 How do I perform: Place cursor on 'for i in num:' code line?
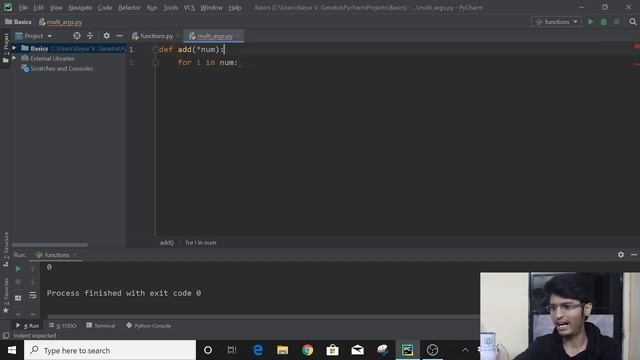208,62
